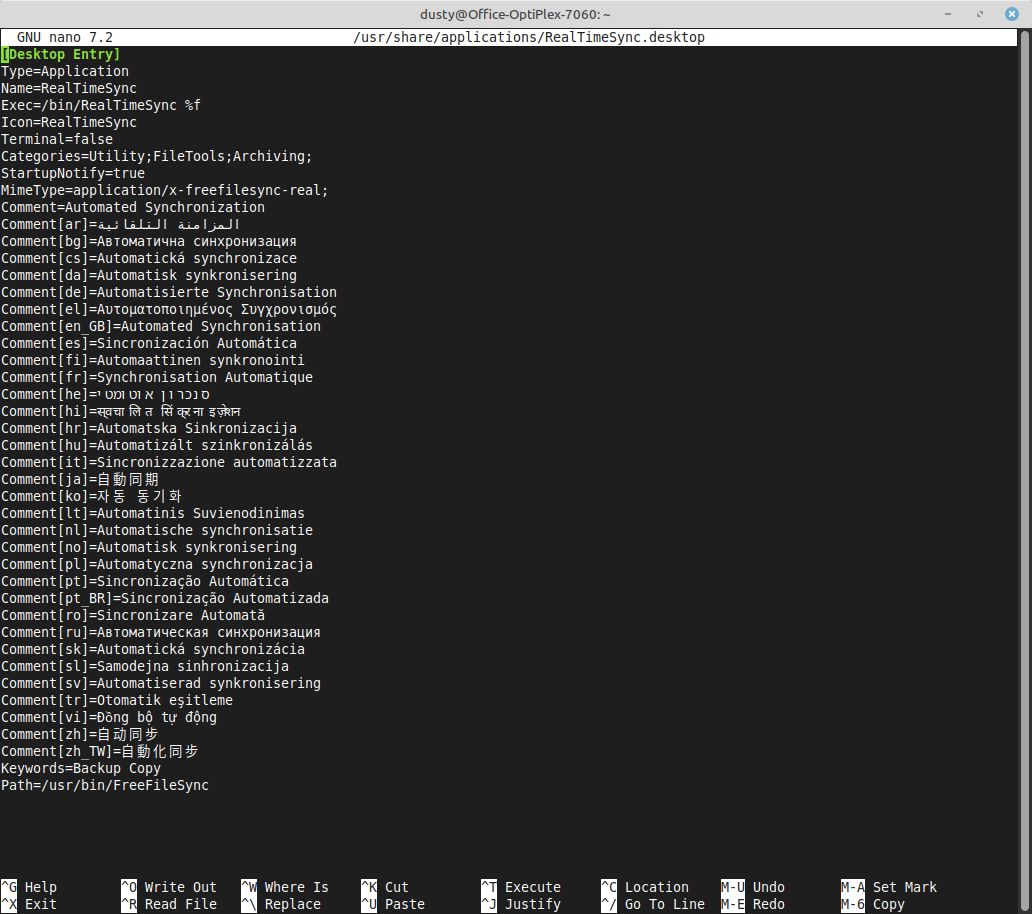Click the Comment[pt_BR]=Sincronização Automatizada line
Image resolution: width=1032 pixels, height=914 pixels.
click(x=165, y=598)
